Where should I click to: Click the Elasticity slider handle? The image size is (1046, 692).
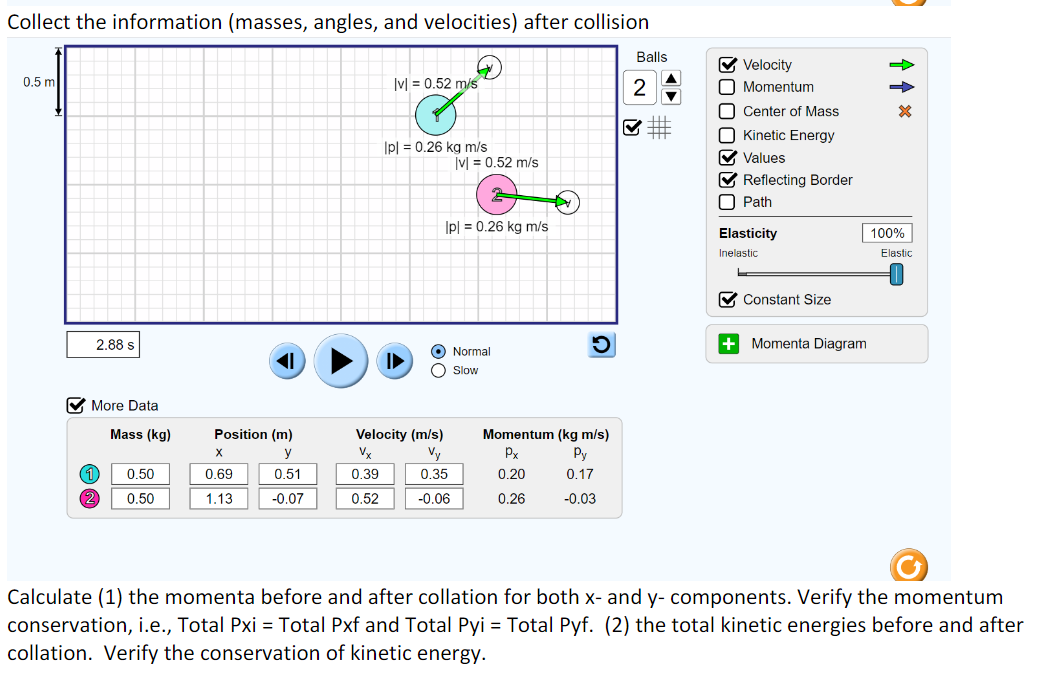coord(897,273)
